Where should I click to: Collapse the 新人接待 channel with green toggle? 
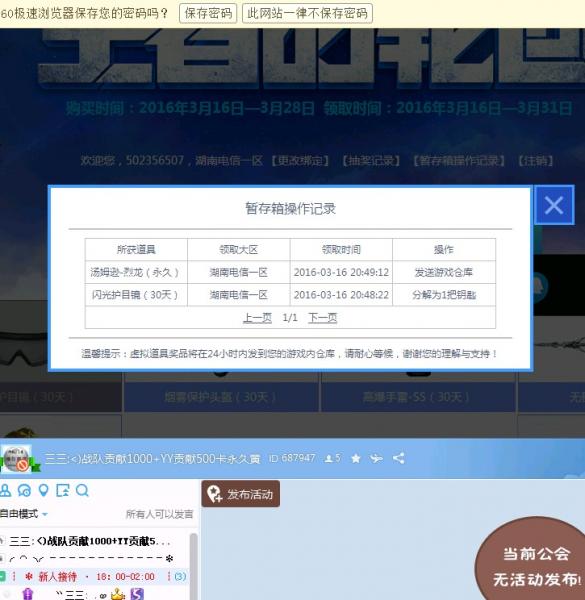coord(2,577)
